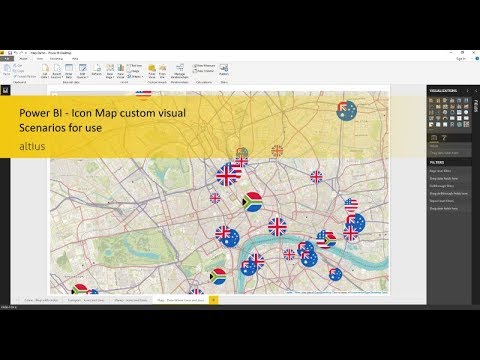Click the largest South Africa flag marker
Image resolution: width=480 pixels, height=360 pixels.
pos(252,202)
